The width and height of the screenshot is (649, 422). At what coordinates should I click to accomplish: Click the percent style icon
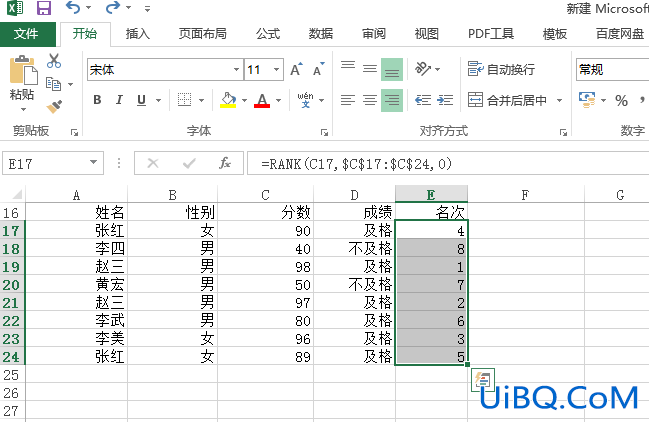point(621,101)
